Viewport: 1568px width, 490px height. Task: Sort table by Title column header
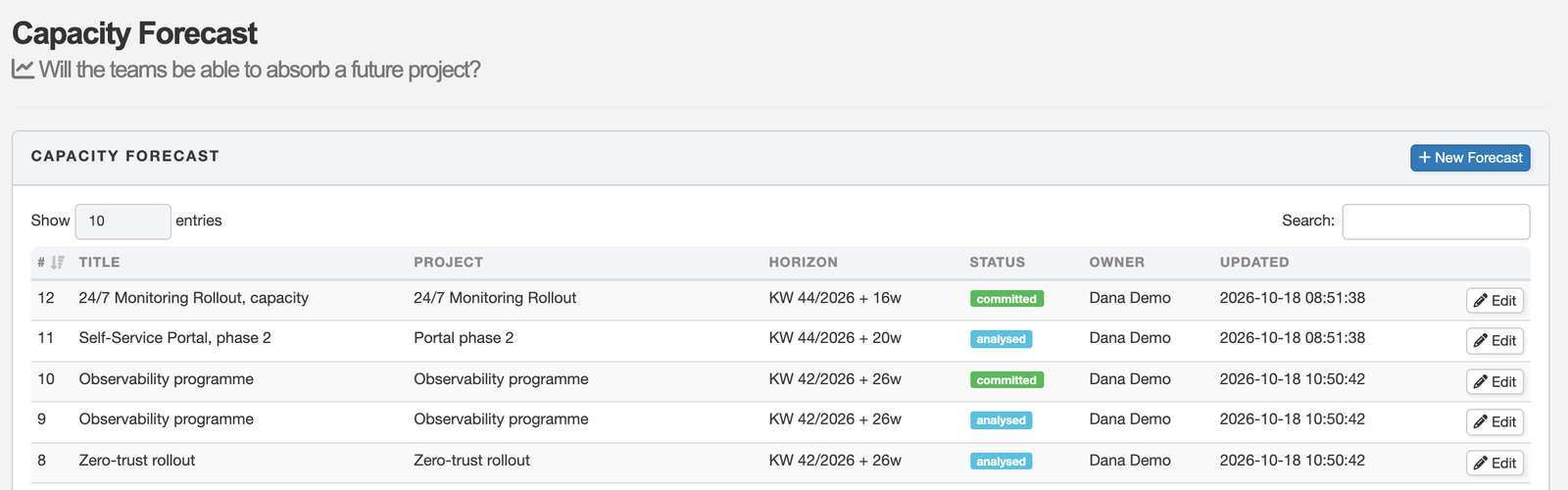(99, 263)
